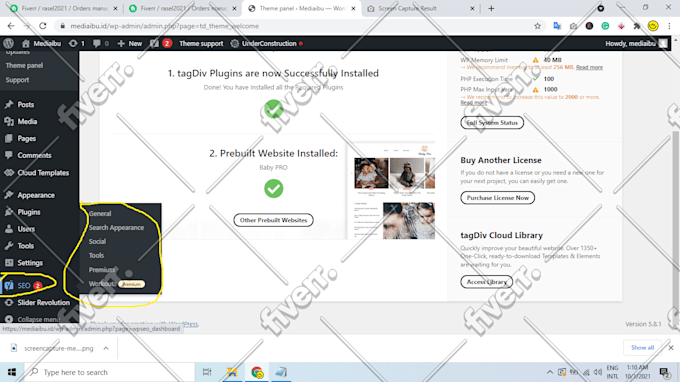Screen dimensions: 680x382
Task: Open the Google Translate extension
Action: [557, 26]
